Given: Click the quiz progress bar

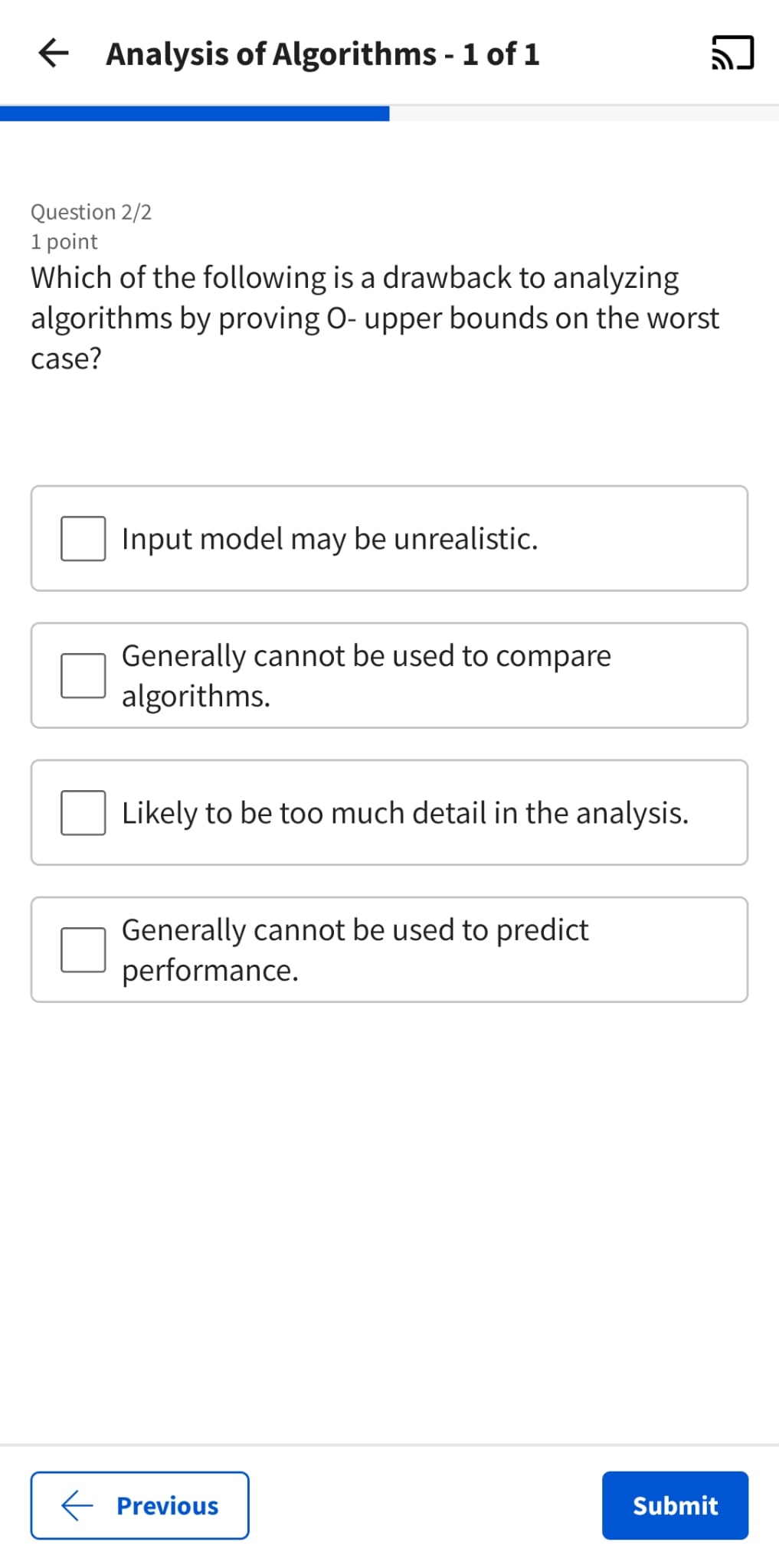Looking at the screenshot, I should (x=389, y=112).
